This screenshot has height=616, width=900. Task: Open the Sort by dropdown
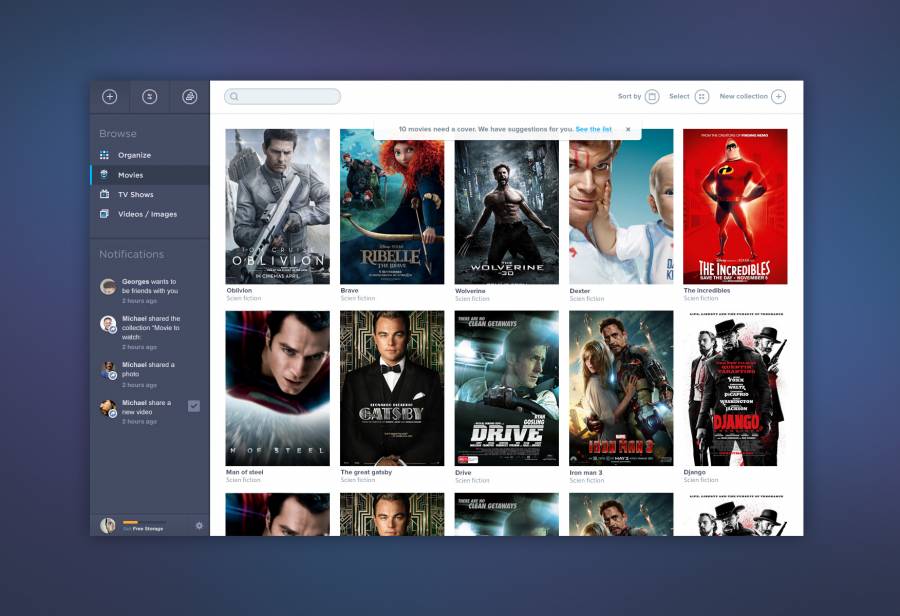tap(652, 97)
